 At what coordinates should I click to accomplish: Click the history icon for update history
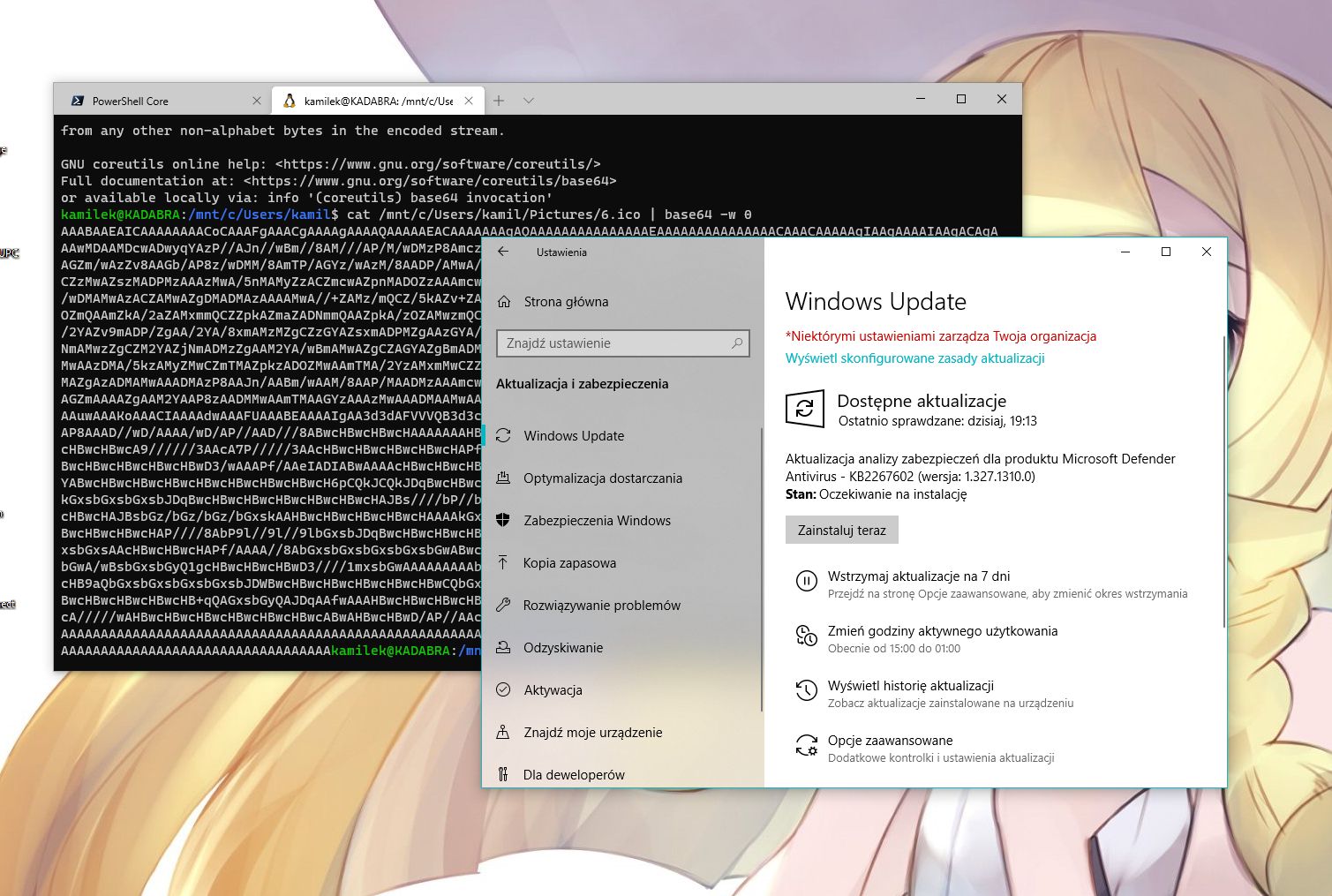tap(807, 690)
